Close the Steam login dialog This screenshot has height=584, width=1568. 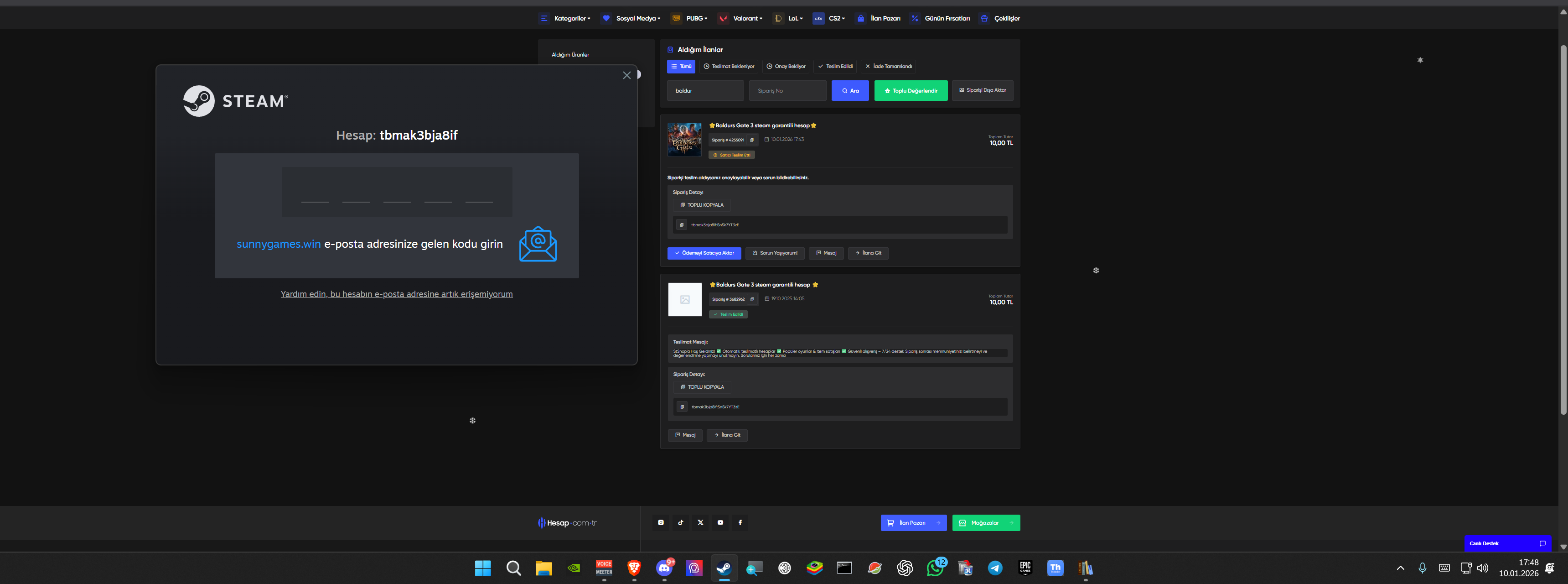[626, 76]
